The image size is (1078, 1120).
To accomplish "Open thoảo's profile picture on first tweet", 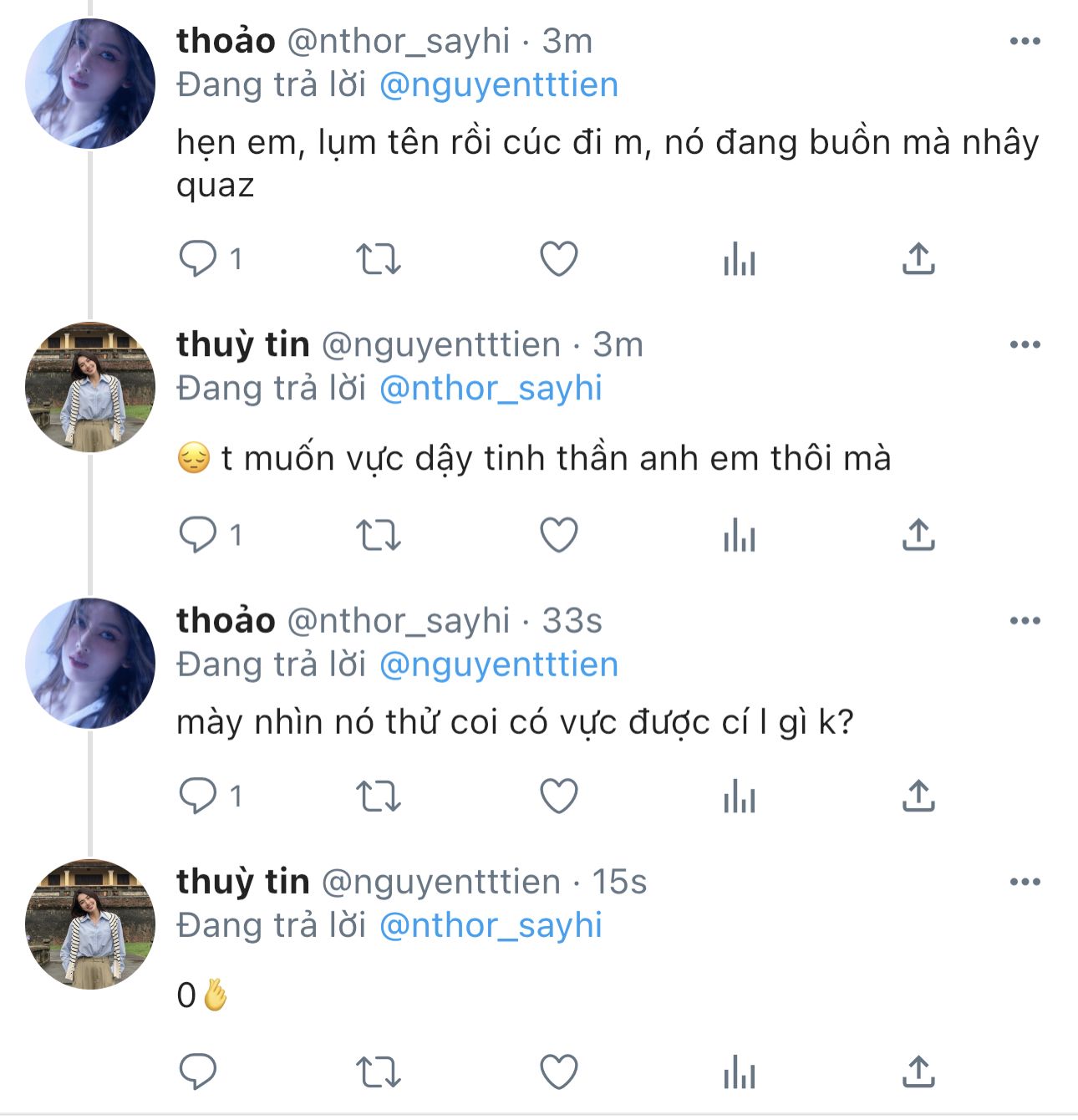I will [x=90, y=84].
